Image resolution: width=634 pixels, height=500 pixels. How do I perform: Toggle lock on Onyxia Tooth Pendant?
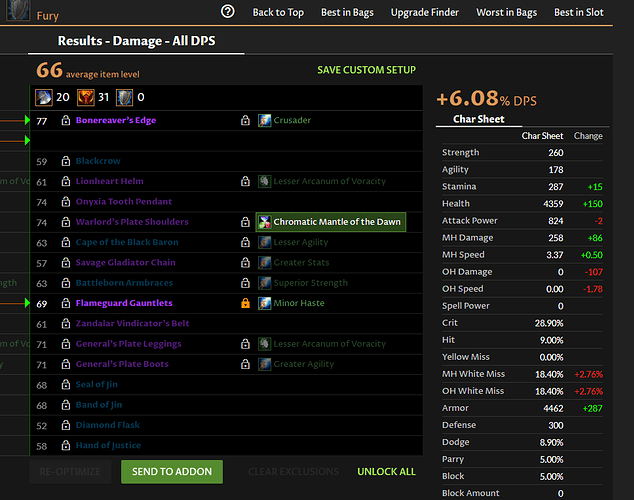pos(66,201)
